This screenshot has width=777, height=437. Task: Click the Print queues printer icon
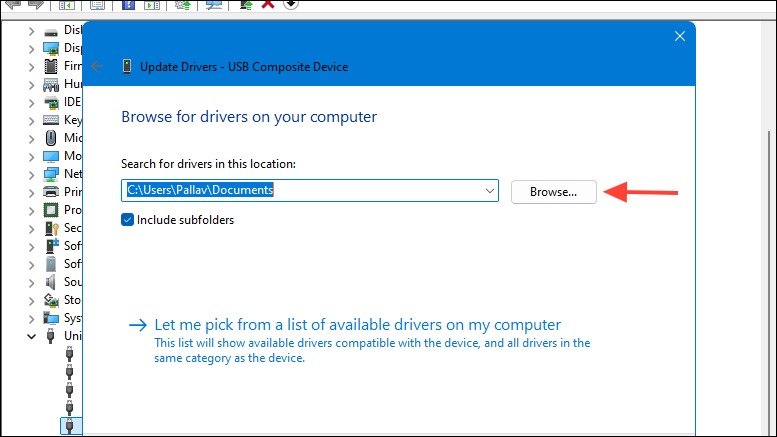point(51,192)
